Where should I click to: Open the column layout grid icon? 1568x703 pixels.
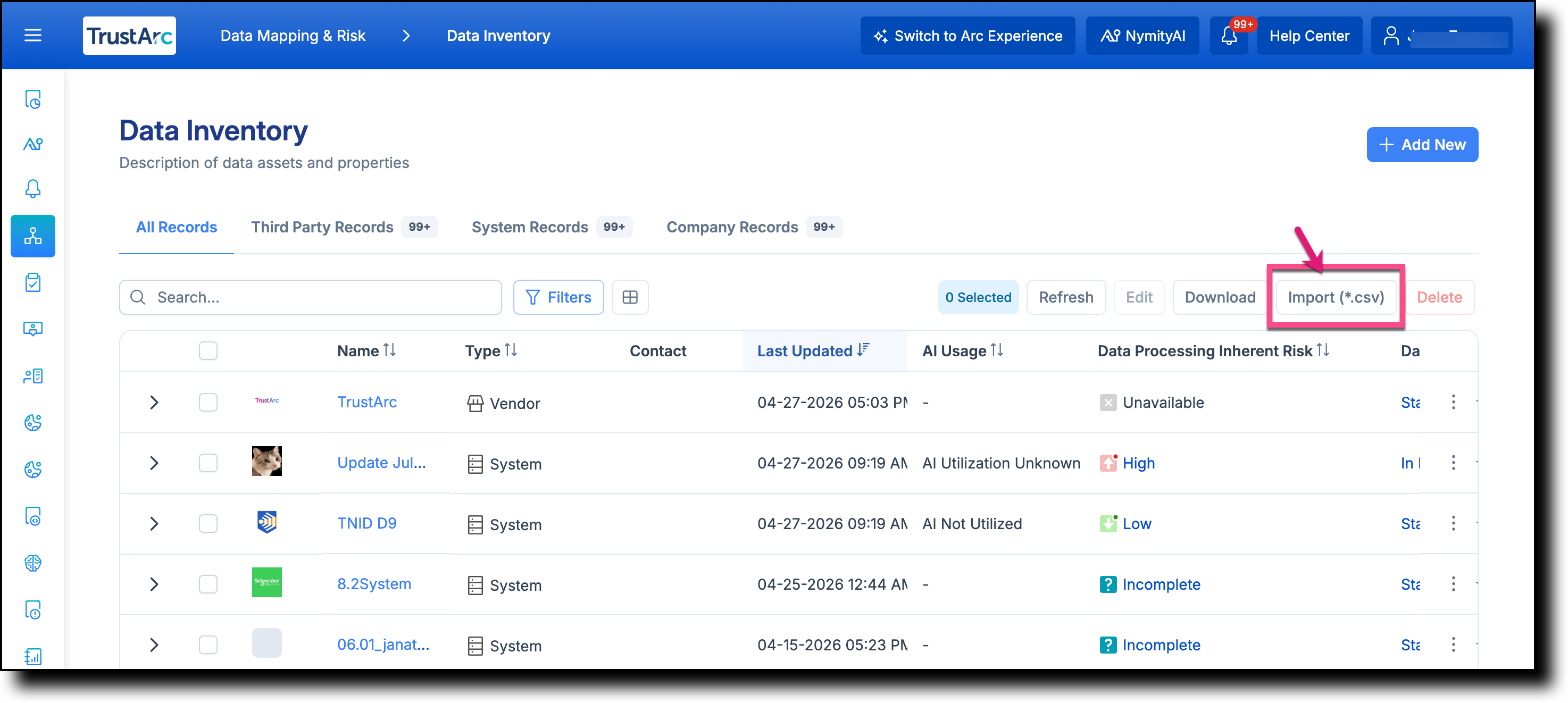click(630, 298)
